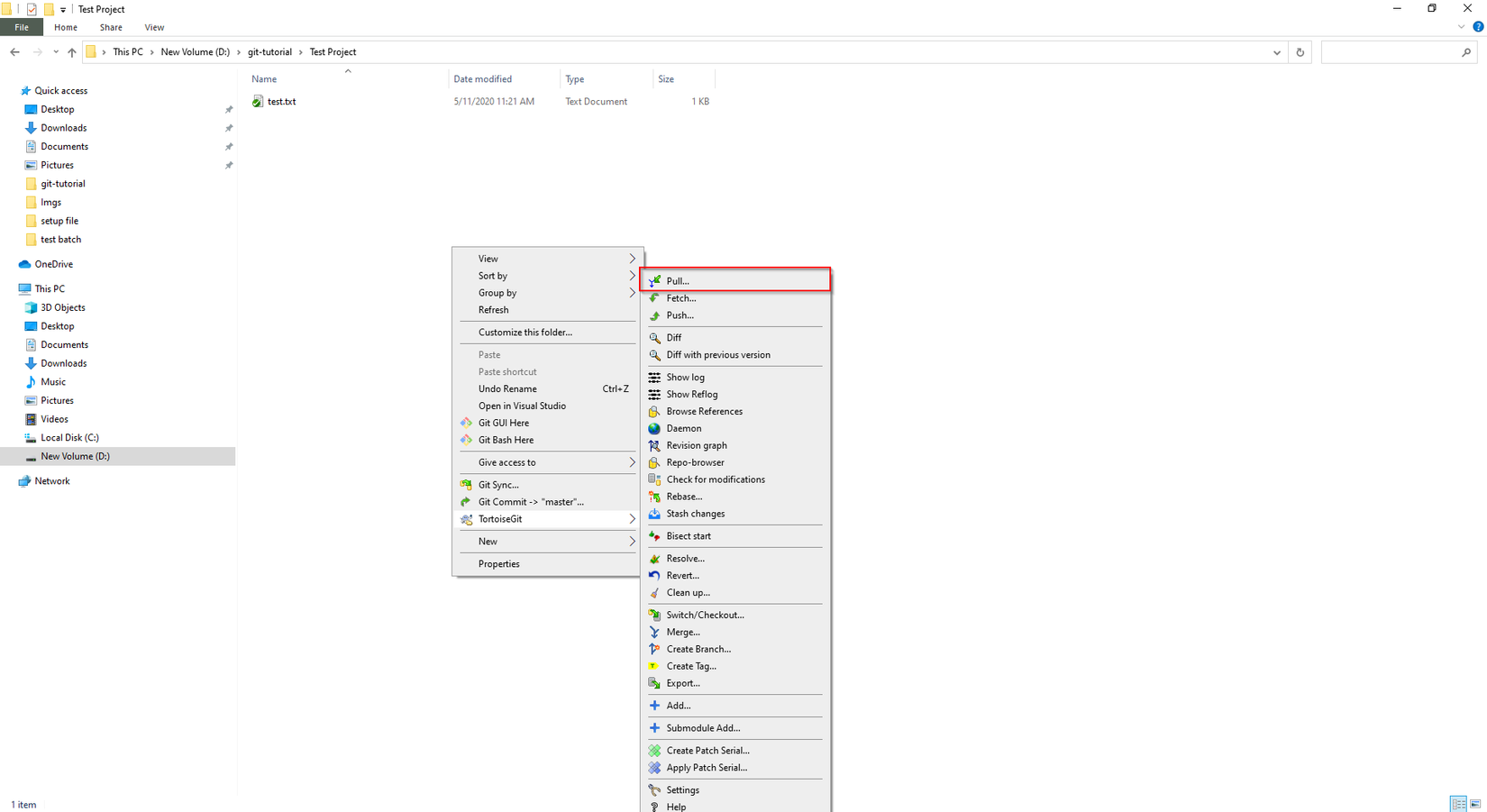
Task: Click the Create Branch icon
Action: click(655, 650)
